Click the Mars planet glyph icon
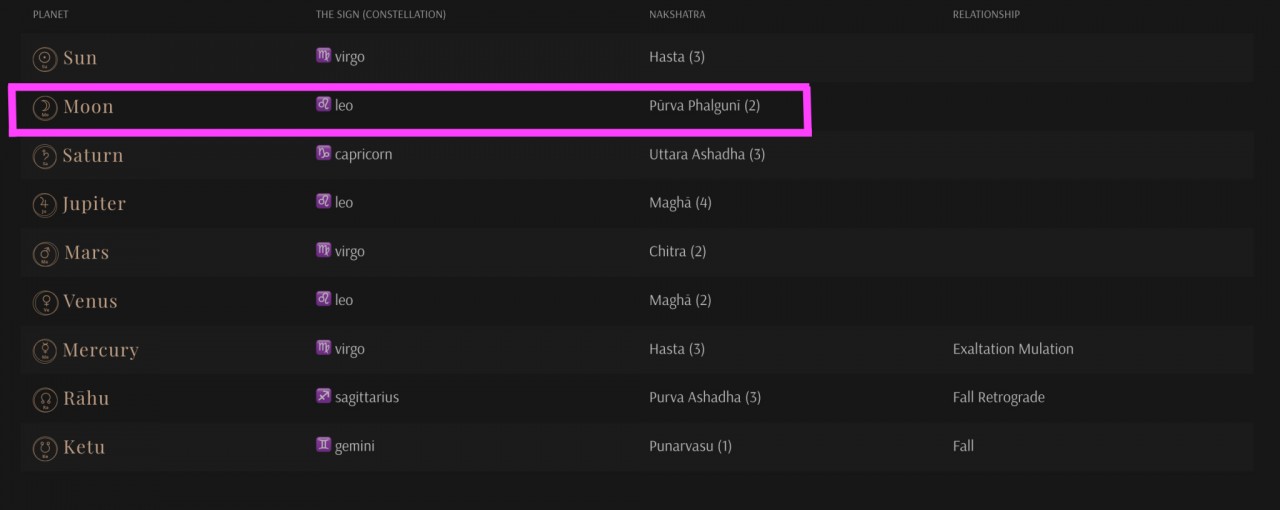Screen dimensions: 1280x510 (45, 254)
